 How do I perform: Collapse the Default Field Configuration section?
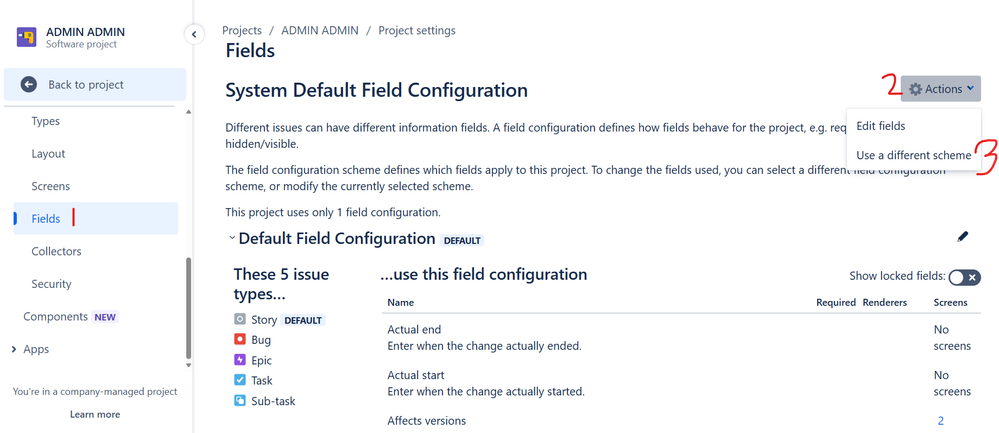coord(232,239)
